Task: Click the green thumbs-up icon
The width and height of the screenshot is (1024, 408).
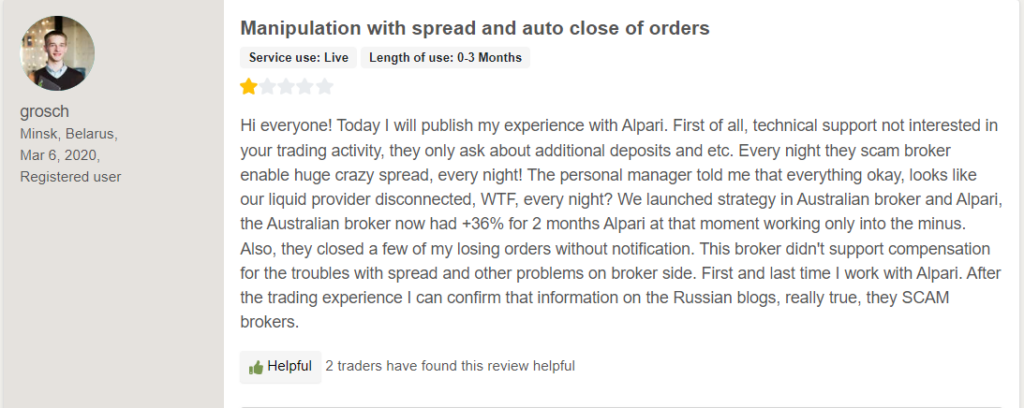Action: click(x=256, y=368)
